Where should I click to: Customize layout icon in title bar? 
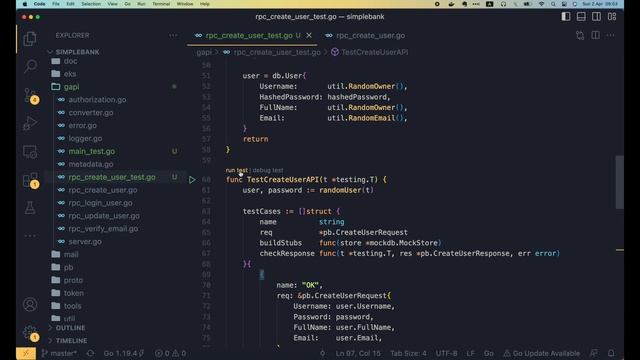612,17
